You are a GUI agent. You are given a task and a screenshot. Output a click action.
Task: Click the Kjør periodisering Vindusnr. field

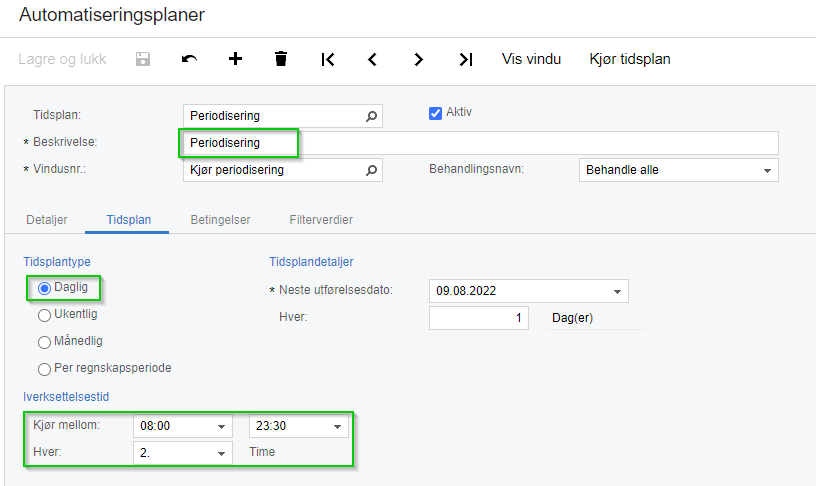[283, 170]
